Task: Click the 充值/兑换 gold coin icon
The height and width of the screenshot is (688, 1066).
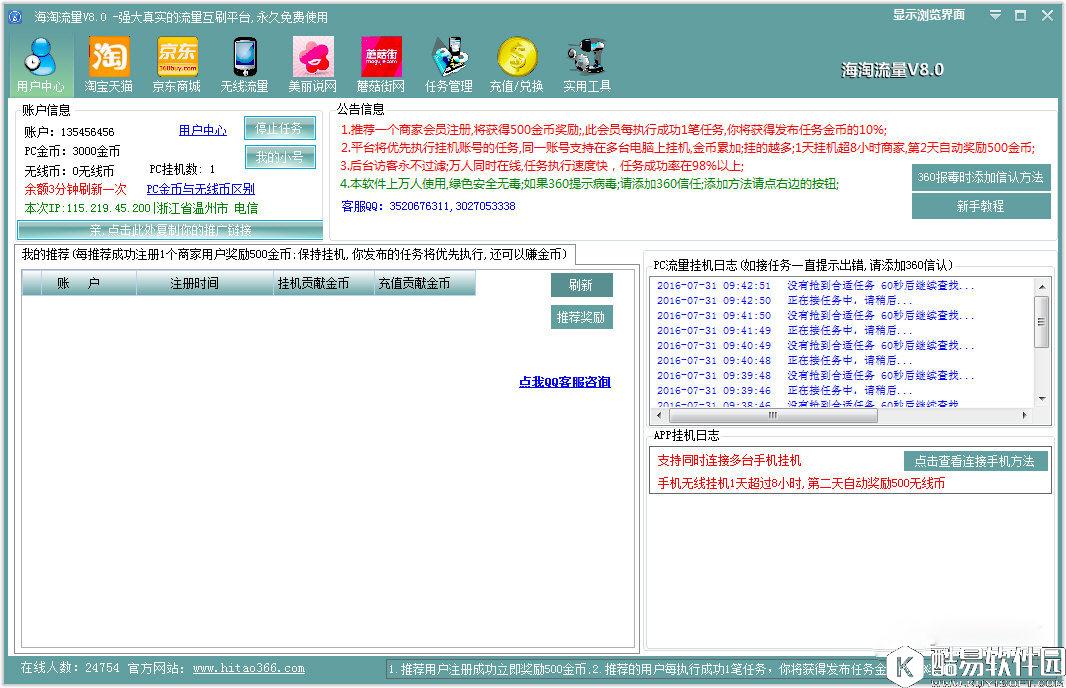Action: (x=516, y=63)
